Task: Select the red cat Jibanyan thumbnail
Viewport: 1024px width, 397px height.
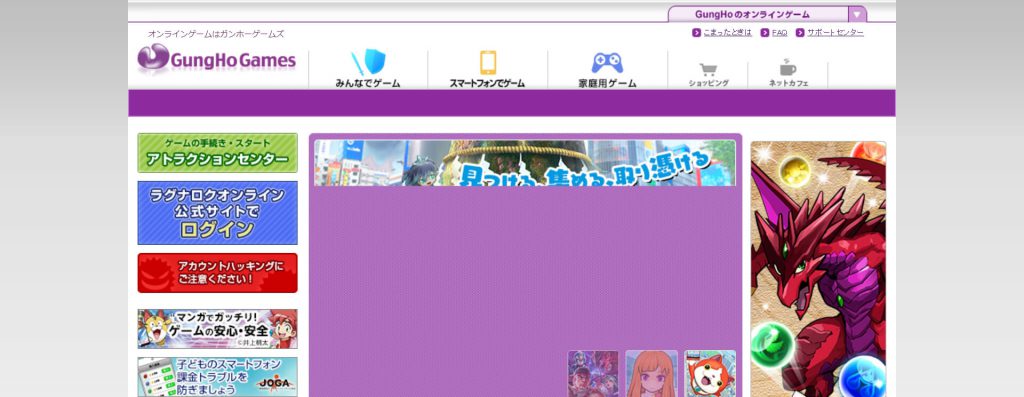Action: pyautogui.click(x=710, y=373)
